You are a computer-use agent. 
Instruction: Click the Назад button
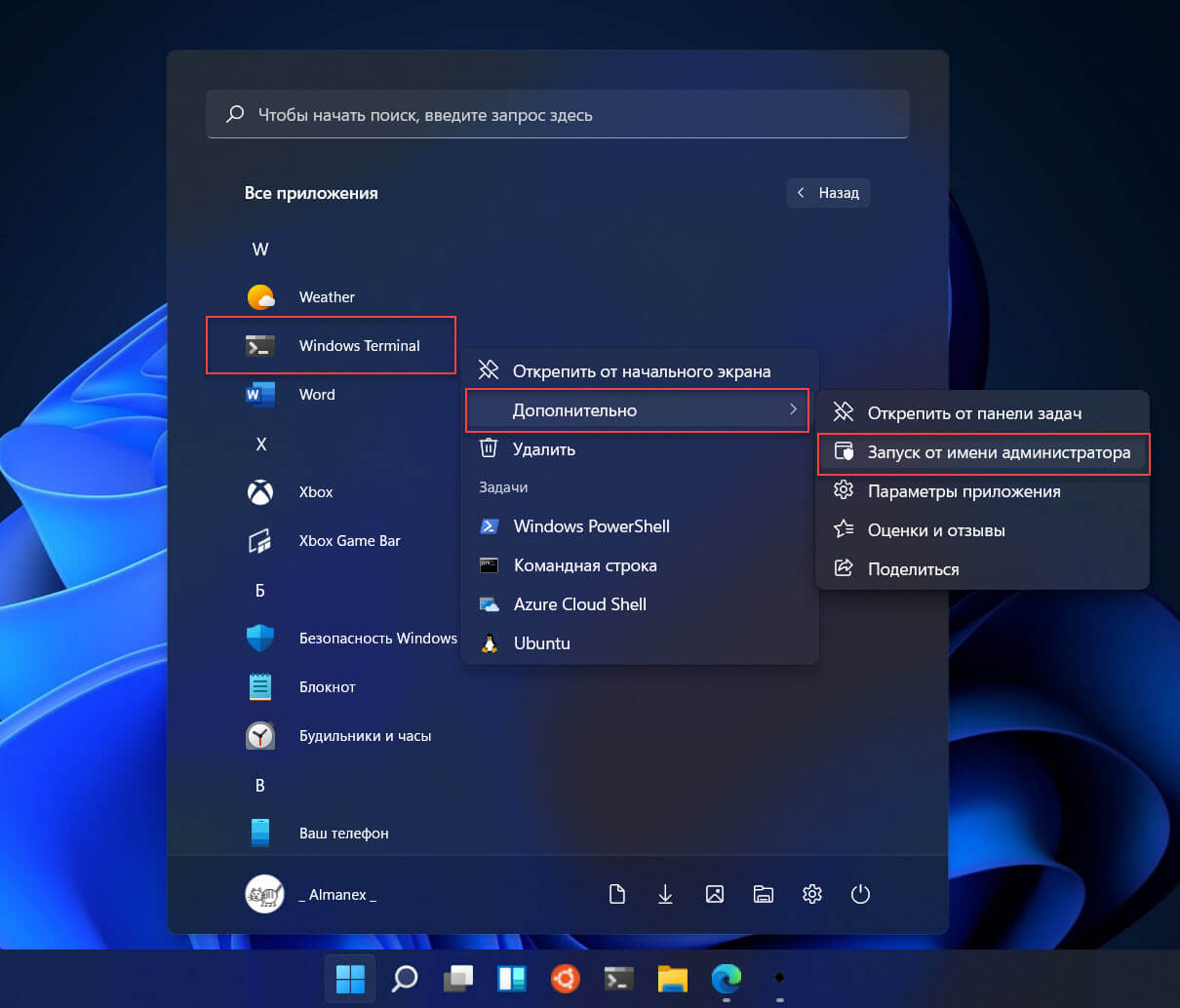pos(828,193)
